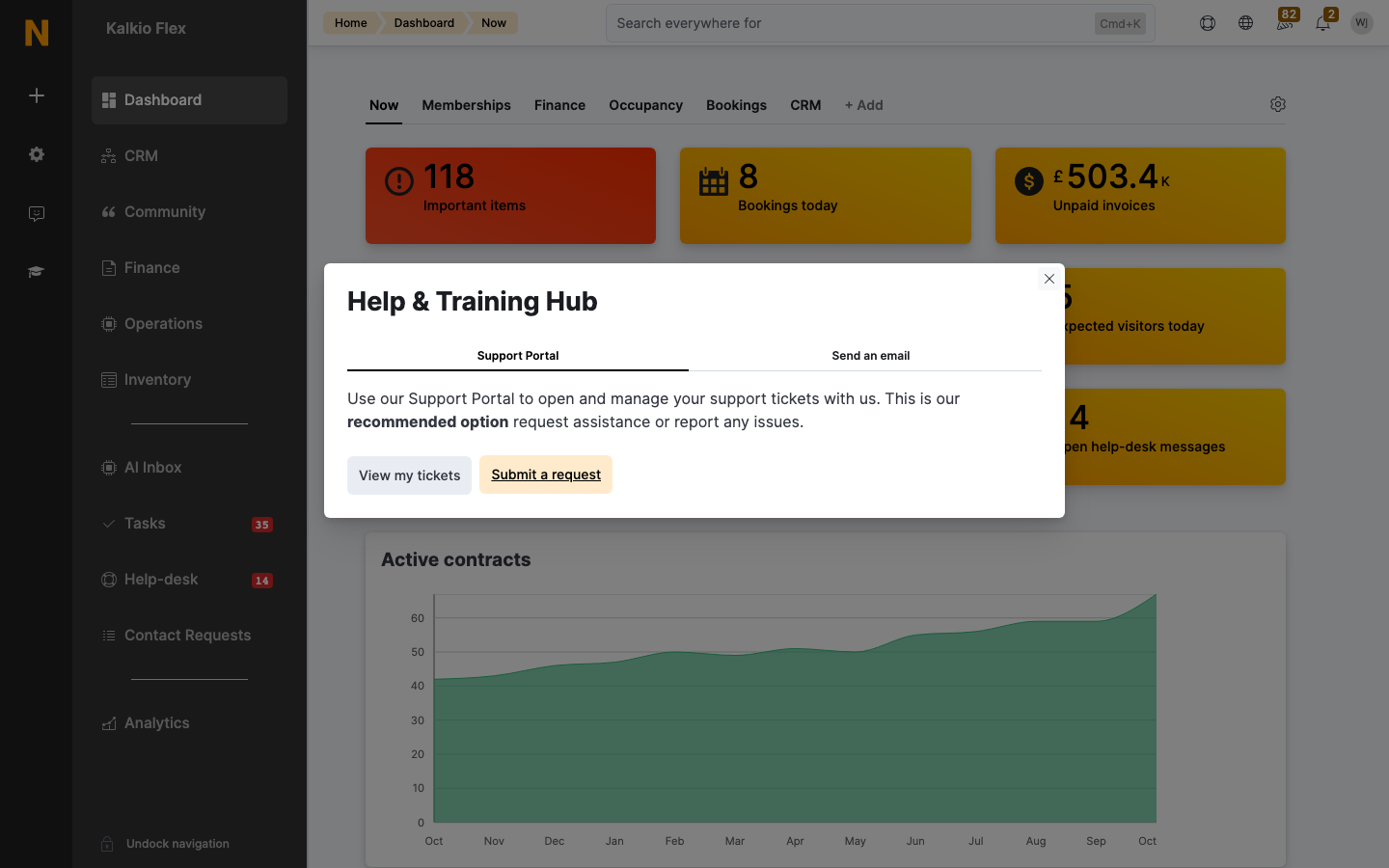This screenshot has height=868, width=1389.
Task: Open Inventory menu item
Action: click(189, 380)
